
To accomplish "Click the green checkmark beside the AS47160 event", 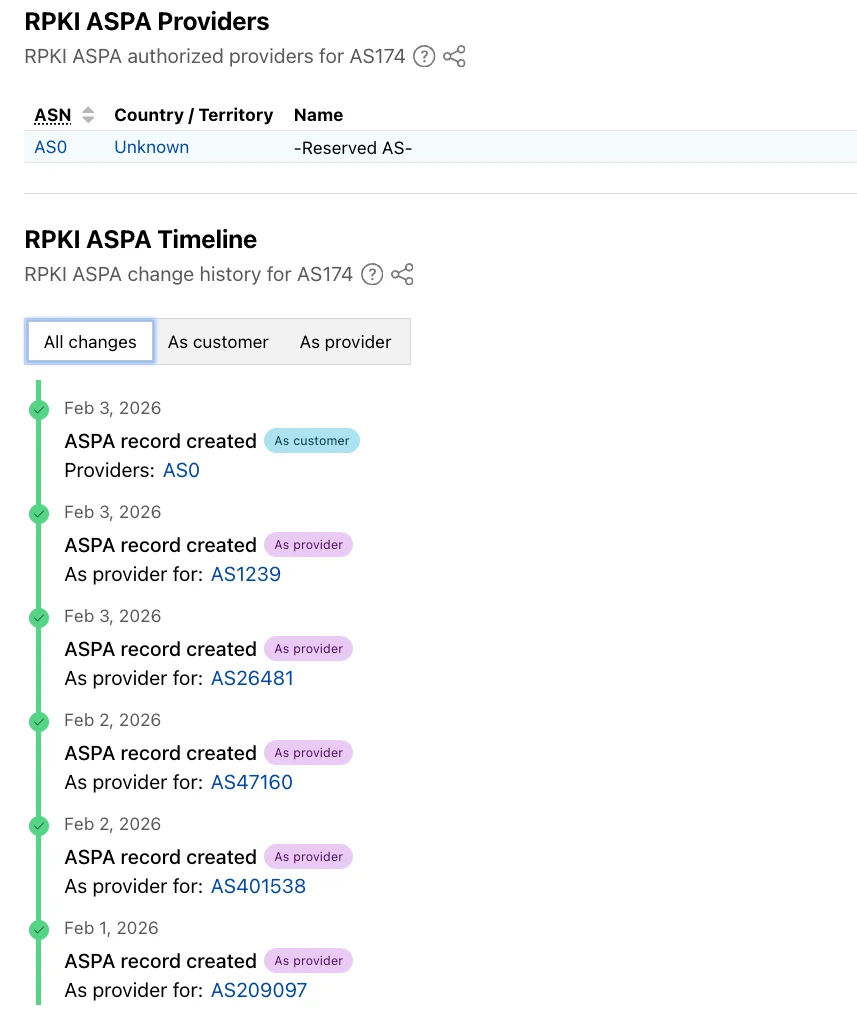I will coord(38,722).
